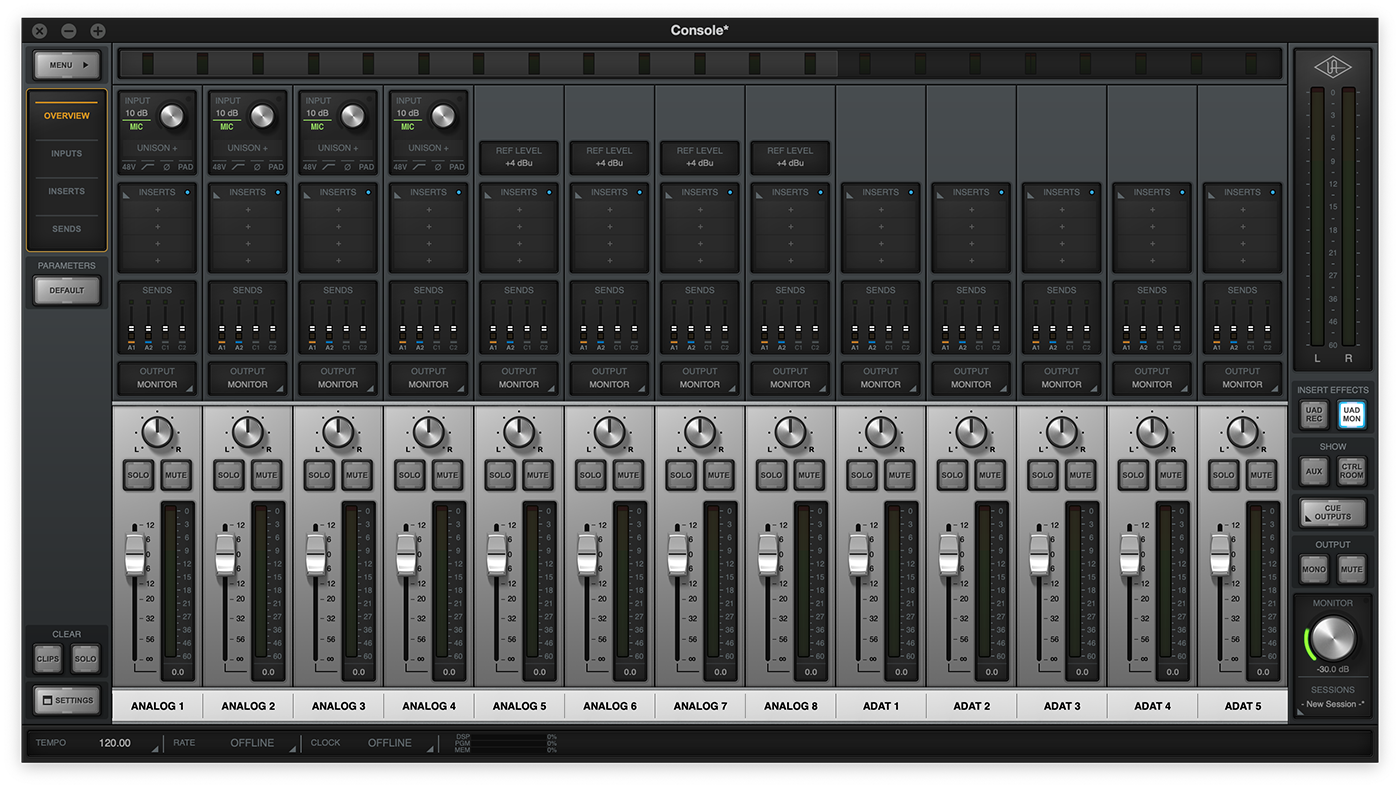Flip the phase (Ø) icon on Analog 4
Viewport: 1400px width, 788px height.
(x=436, y=167)
